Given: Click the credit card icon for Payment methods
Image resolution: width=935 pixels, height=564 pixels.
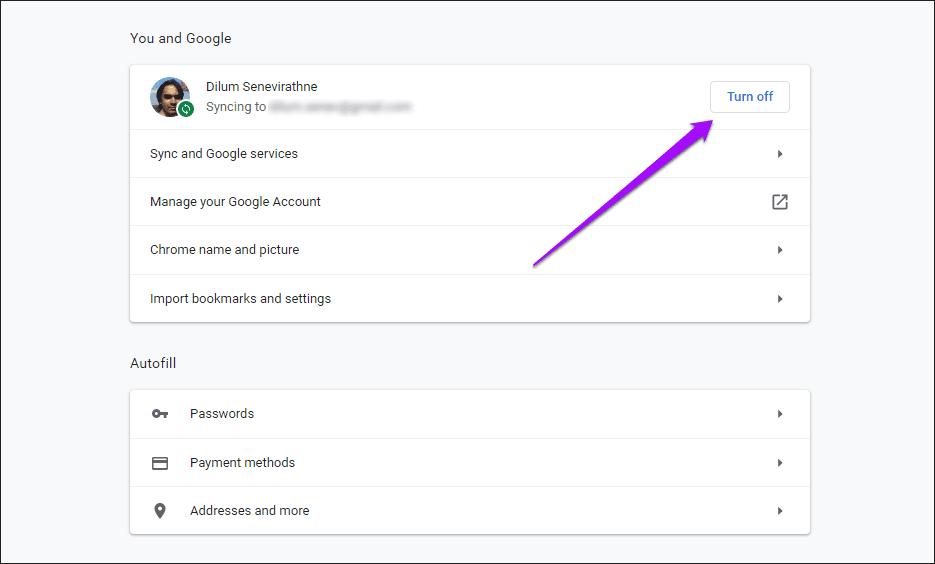Looking at the screenshot, I should click(x=160, y=463).
